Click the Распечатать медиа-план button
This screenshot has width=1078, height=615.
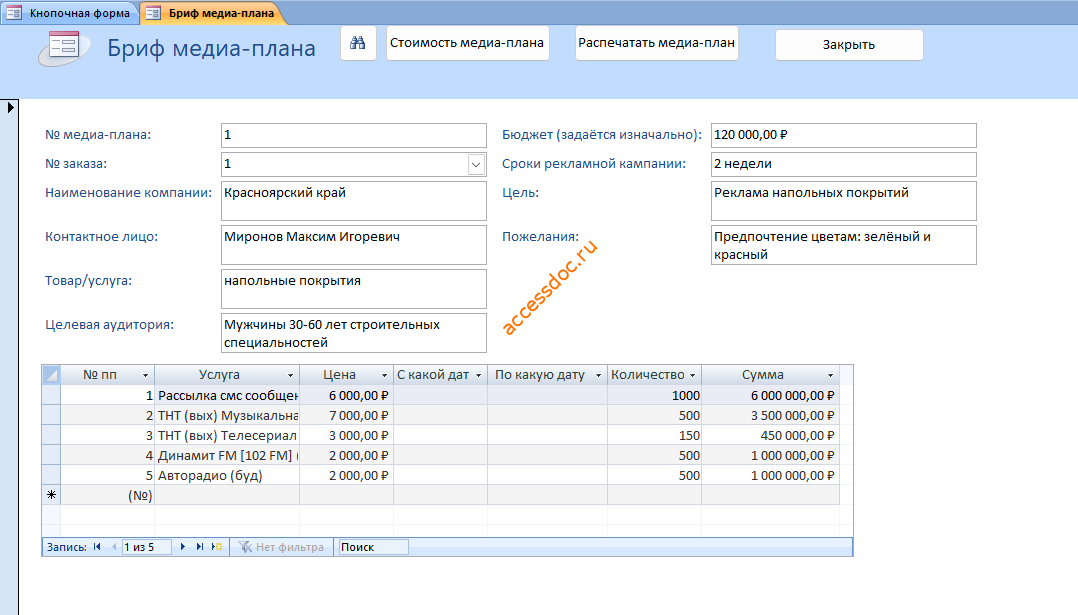pos(657,43)
